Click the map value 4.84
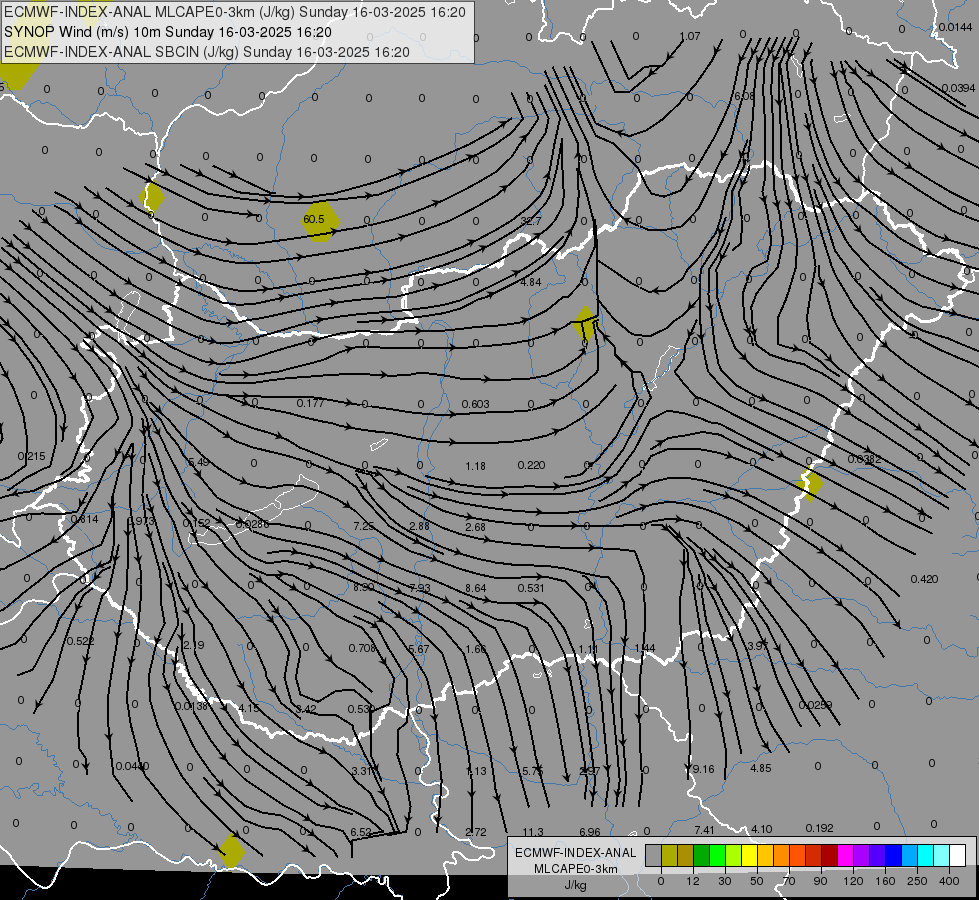The image size is (979, 900). (531, 282)
